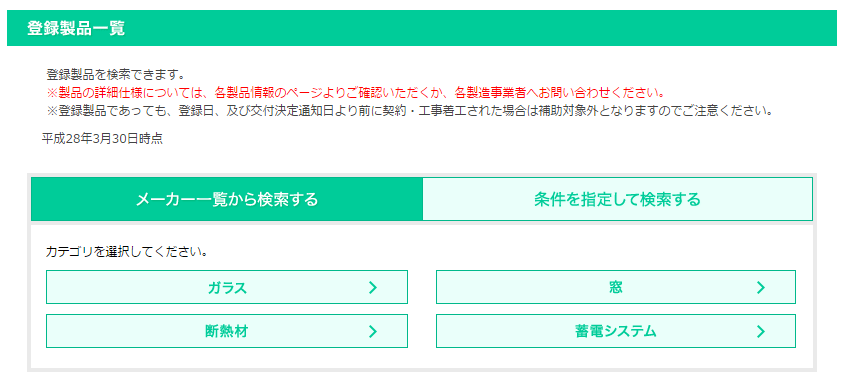Image resolution: width=848 pixels, height=381 pixels.
Task: Click the 登録製品を検索できます intro line
Action: (x=116, y=74)
